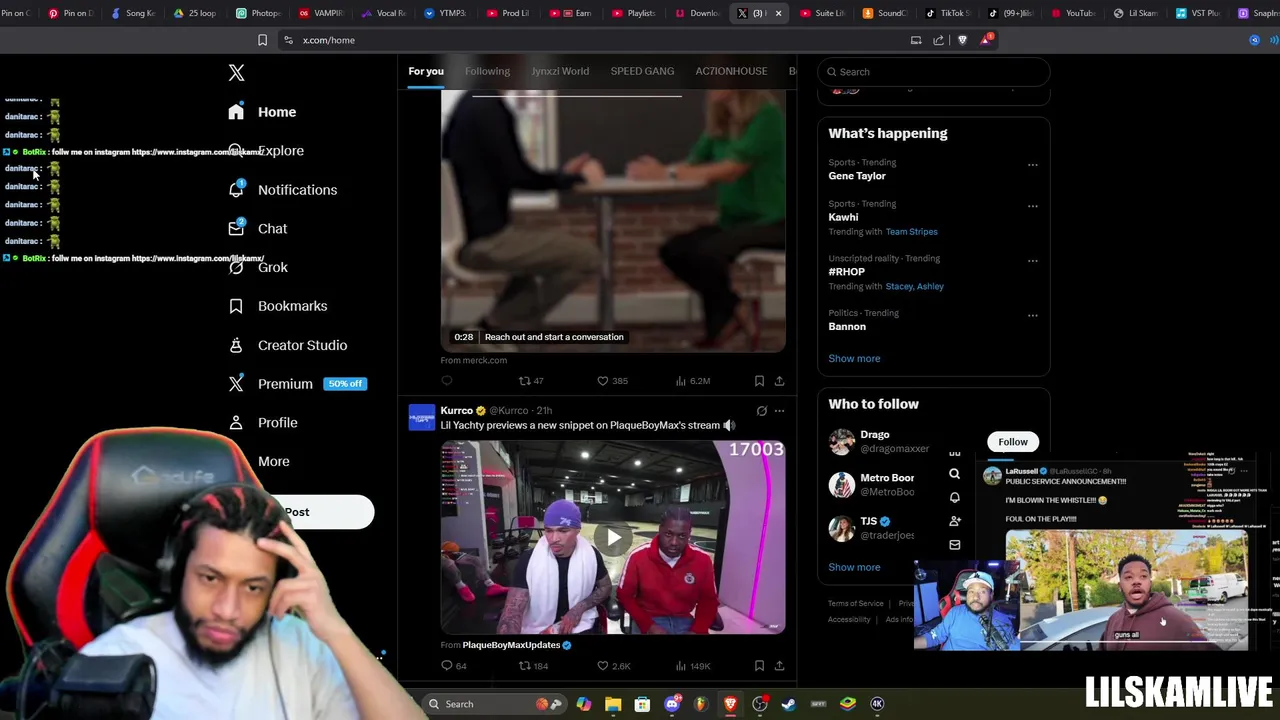Share the merck.com promoted post
This screenshot has height=720, width=1280.
[x=779, y=381]
